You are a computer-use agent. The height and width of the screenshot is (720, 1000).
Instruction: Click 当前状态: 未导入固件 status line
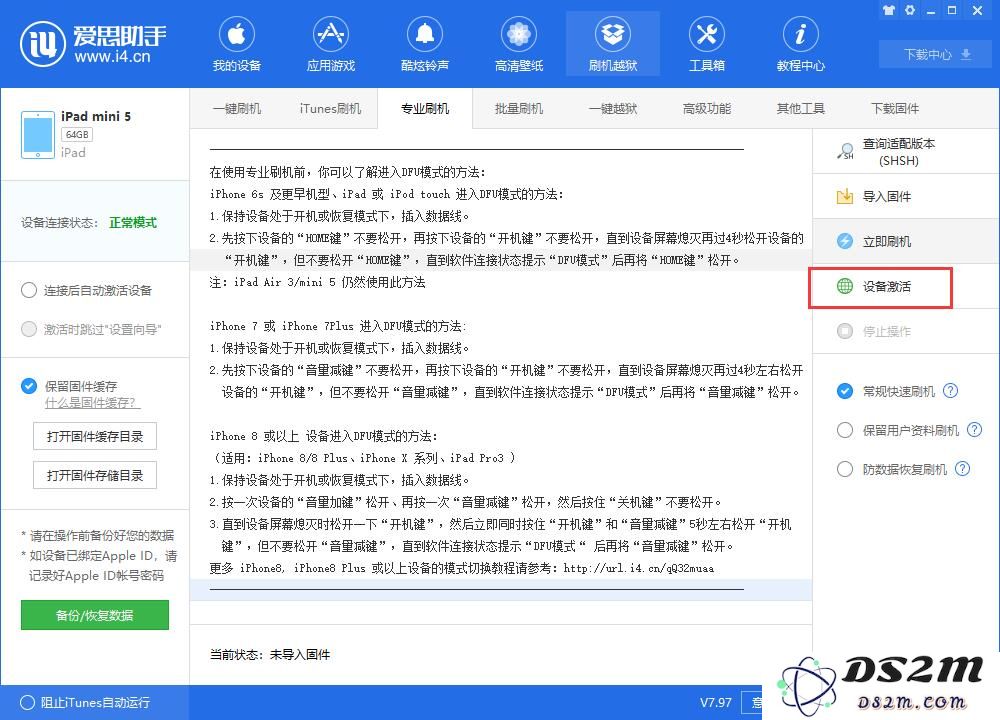(x=270, y=654)
